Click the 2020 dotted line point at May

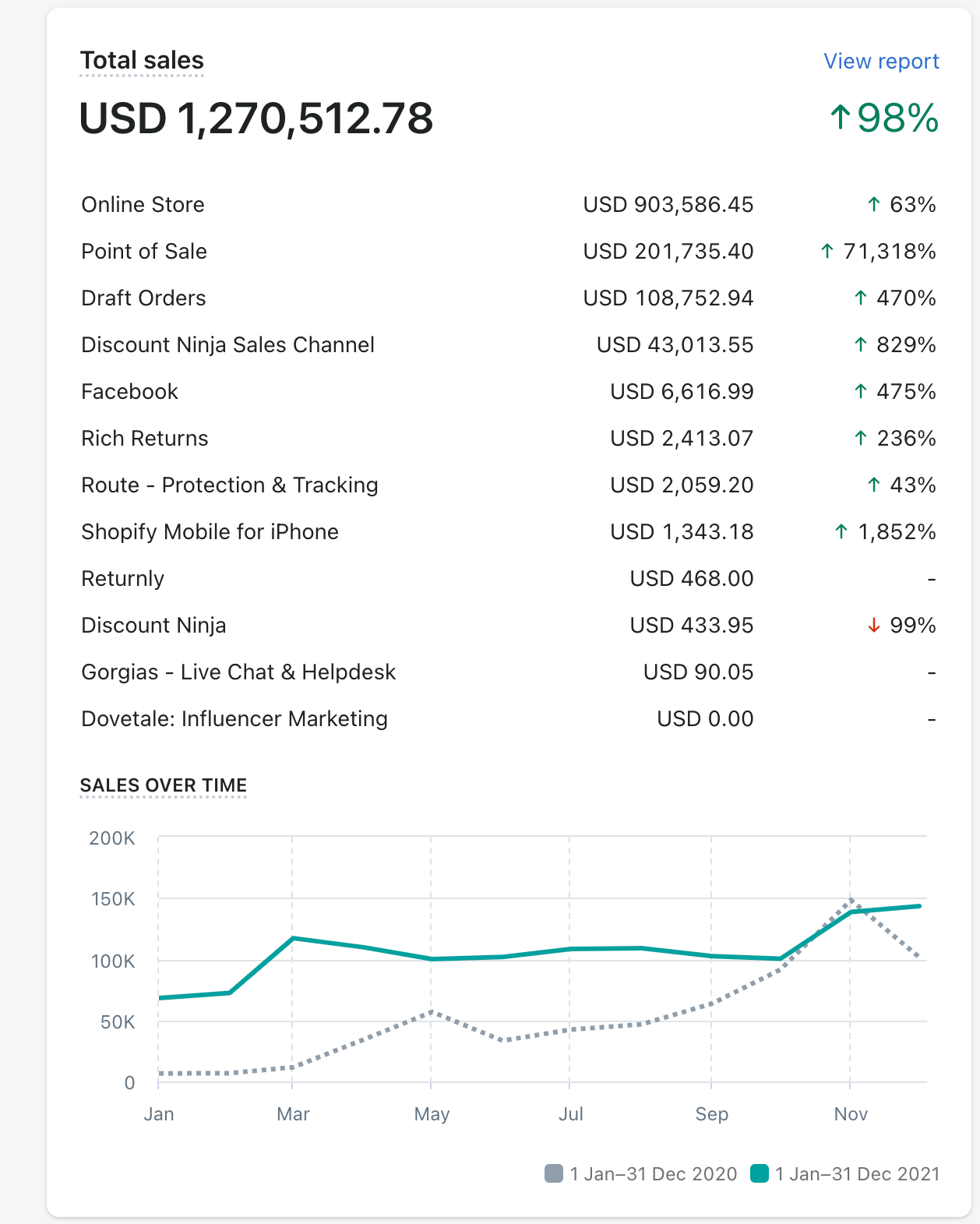pos(432,1011)
